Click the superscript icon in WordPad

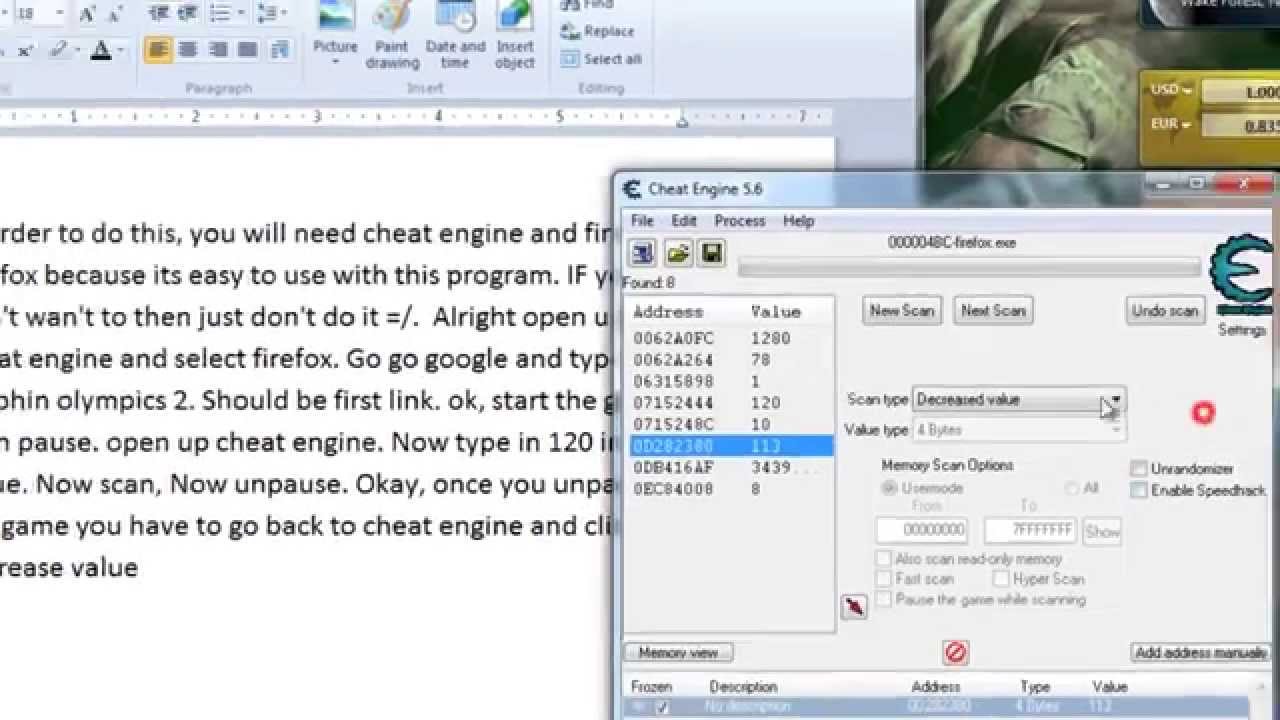point(26,50)
